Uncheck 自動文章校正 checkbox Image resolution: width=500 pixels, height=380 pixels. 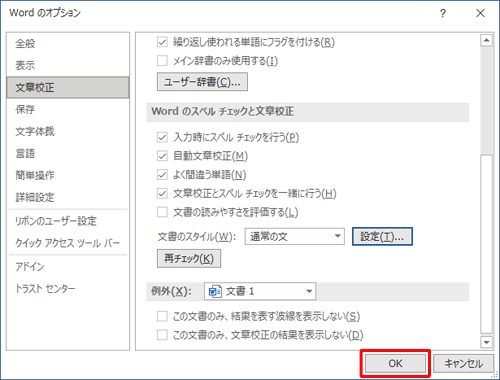pyautogui.click(x=162, y=156)
